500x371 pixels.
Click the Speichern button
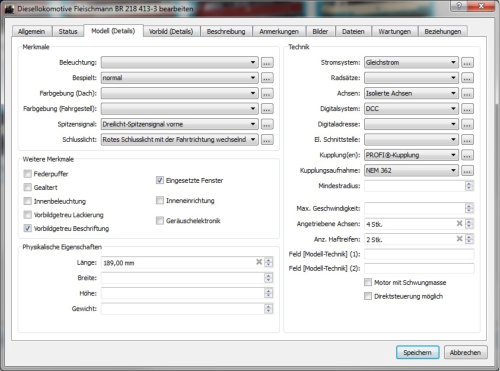417,352
